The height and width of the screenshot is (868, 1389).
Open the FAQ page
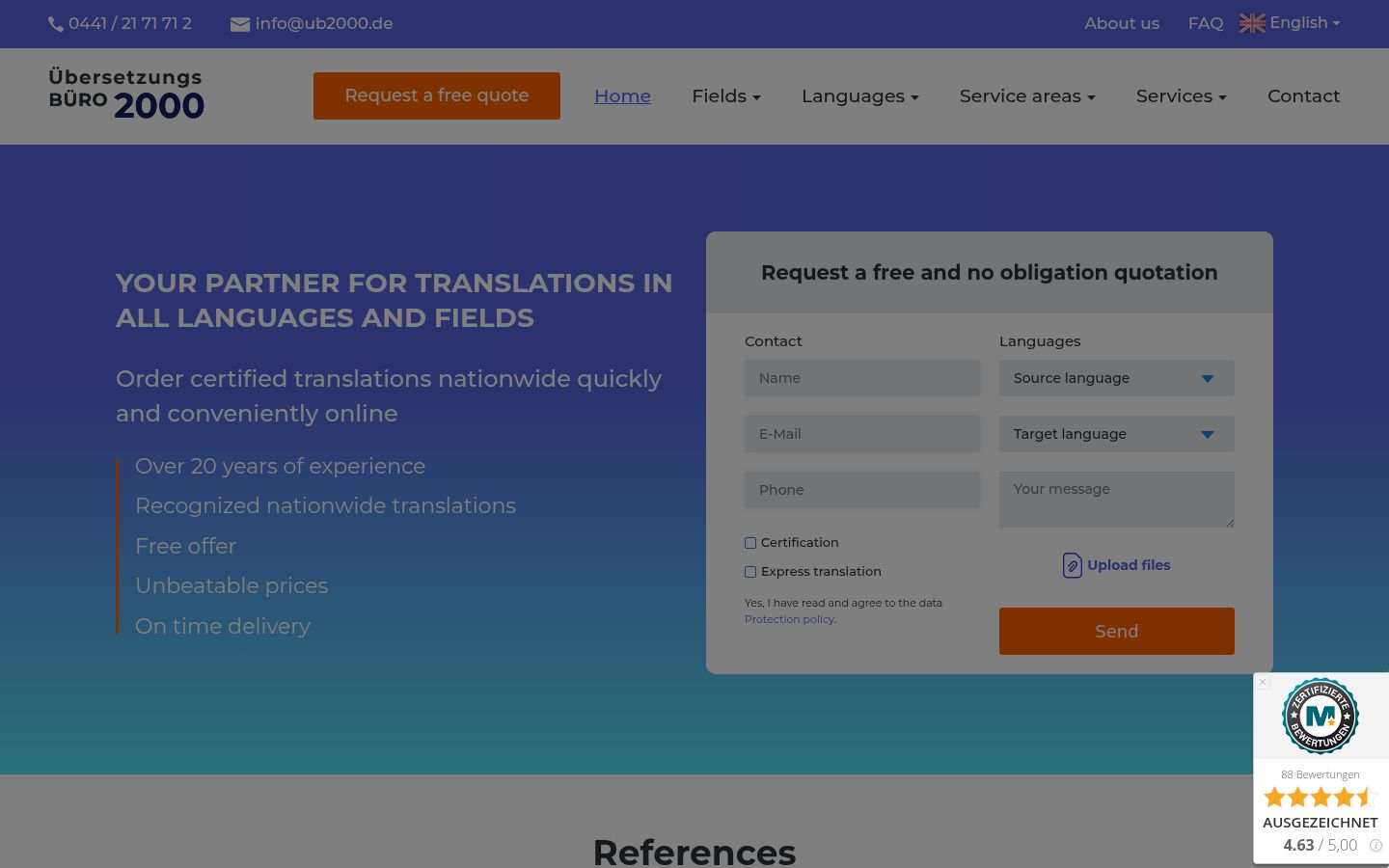pyautogui.click(x=1206, y=23)
